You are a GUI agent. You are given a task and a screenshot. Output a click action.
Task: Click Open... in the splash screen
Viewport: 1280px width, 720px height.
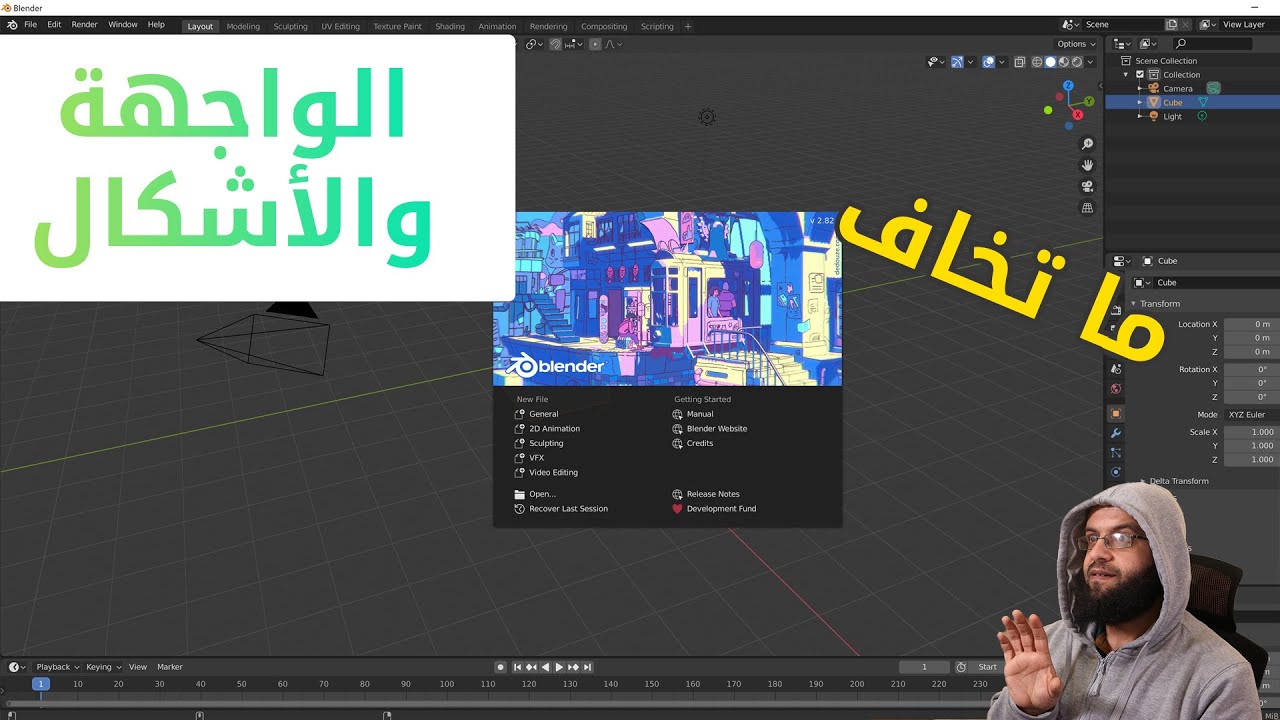[x=542, y=494]
